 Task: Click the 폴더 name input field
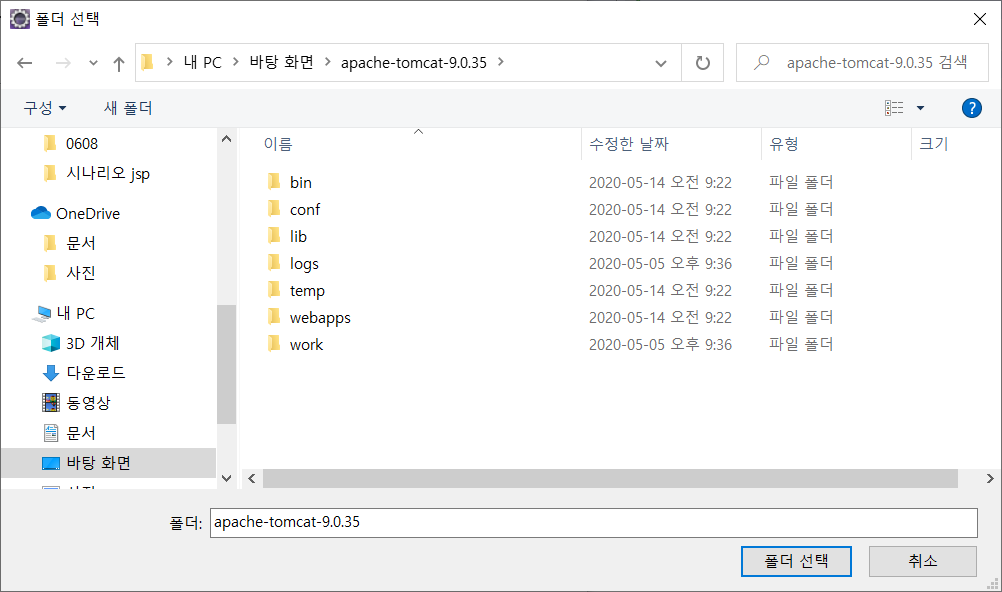pyautogui.click(x=594, y=522)
